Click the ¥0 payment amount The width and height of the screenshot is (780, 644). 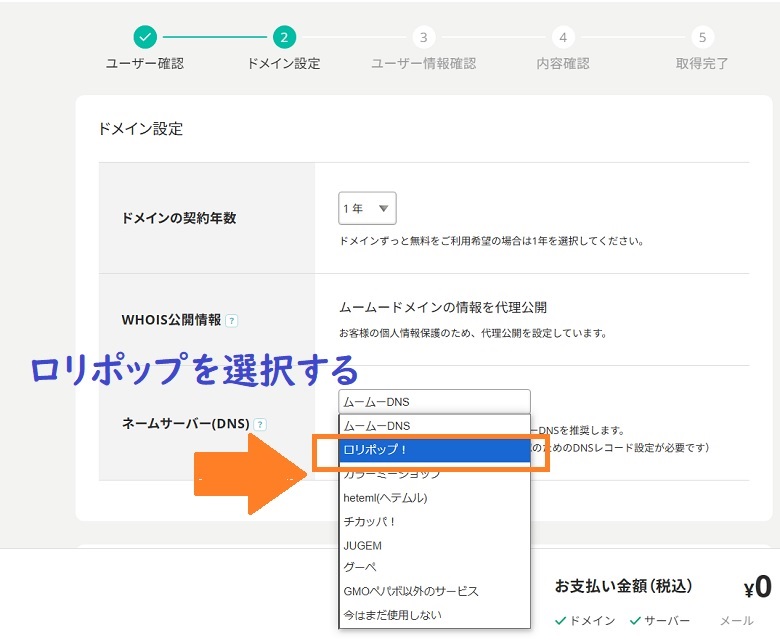pos(758,587)
